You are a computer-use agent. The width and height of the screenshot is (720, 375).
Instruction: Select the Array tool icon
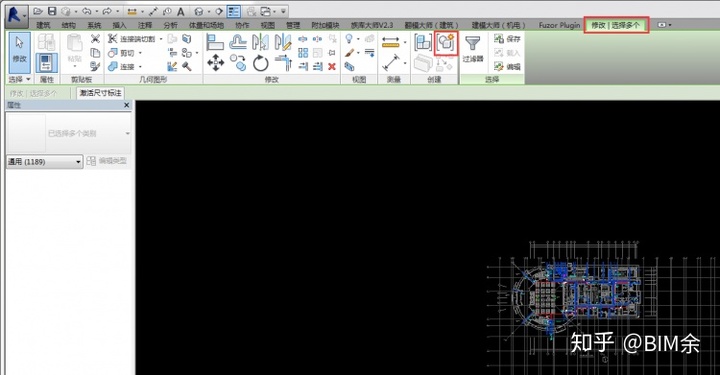(x=303, y=53)
